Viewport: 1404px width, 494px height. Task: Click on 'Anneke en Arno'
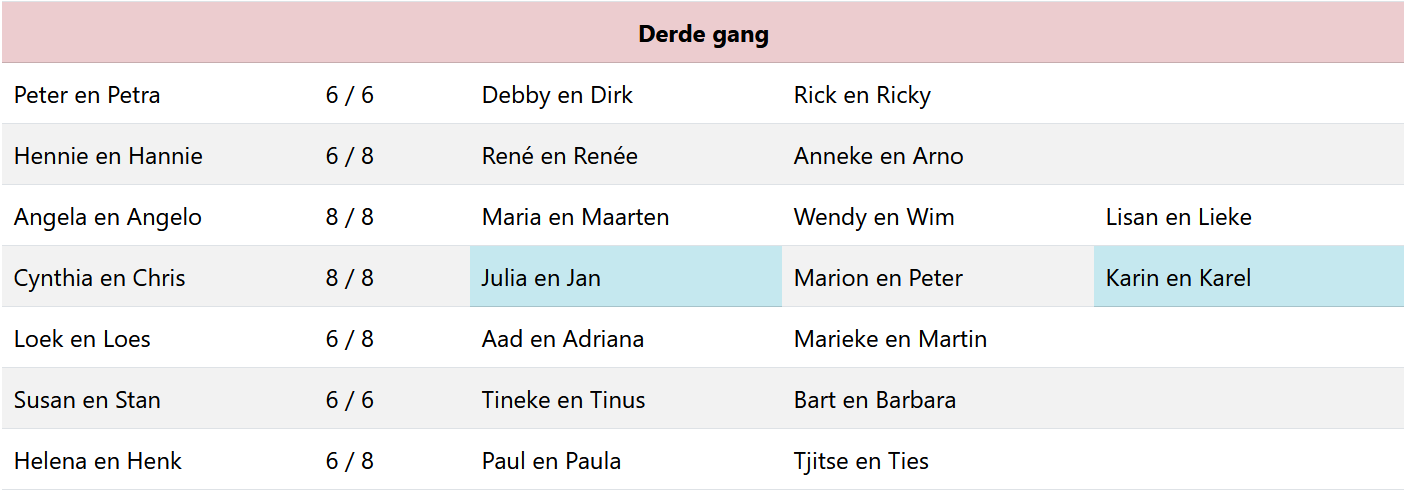878,156
